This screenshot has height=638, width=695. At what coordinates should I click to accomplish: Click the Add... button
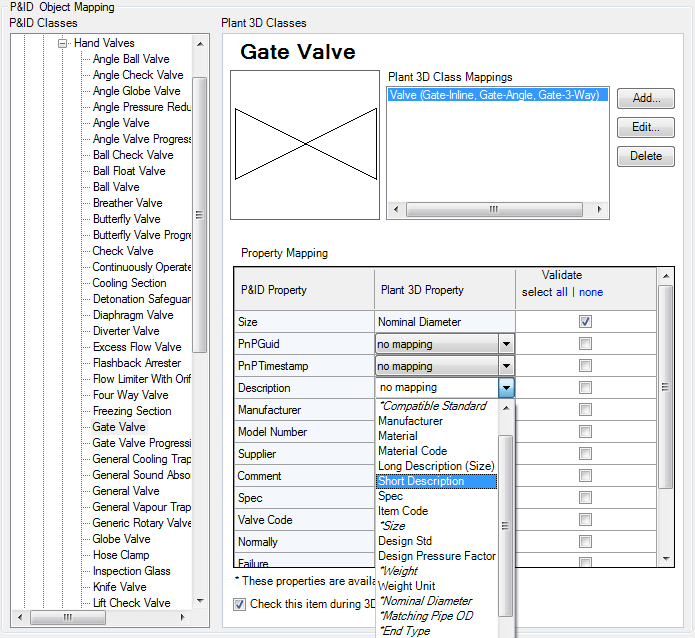pos(646,98)
